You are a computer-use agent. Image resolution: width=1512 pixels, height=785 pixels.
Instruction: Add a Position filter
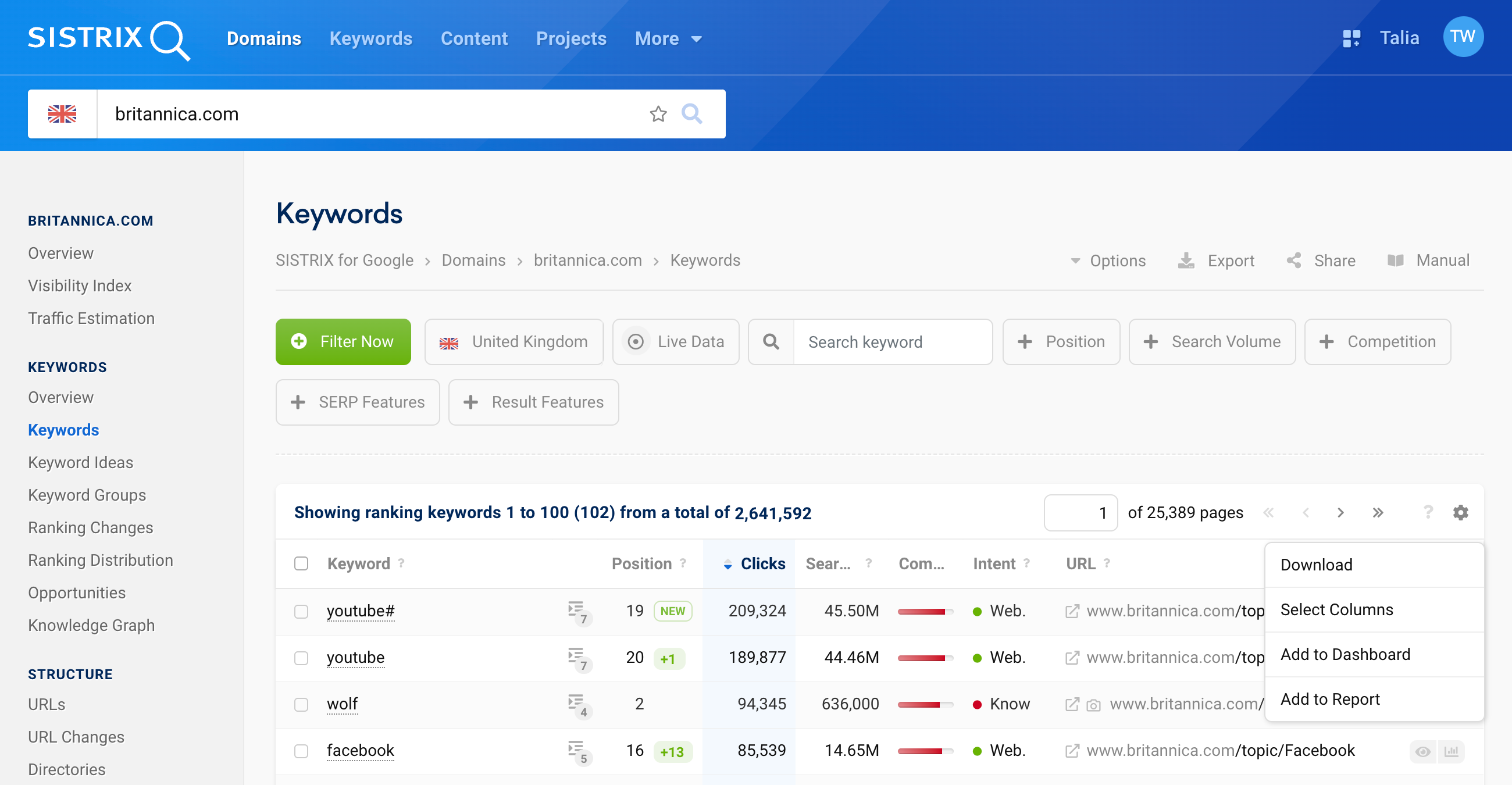click(x=1061, y=342)
